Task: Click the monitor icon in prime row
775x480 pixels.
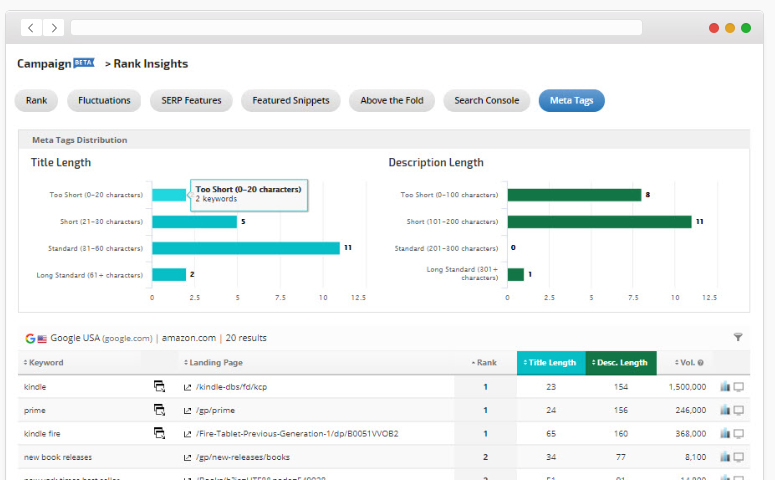Action: 739,410
